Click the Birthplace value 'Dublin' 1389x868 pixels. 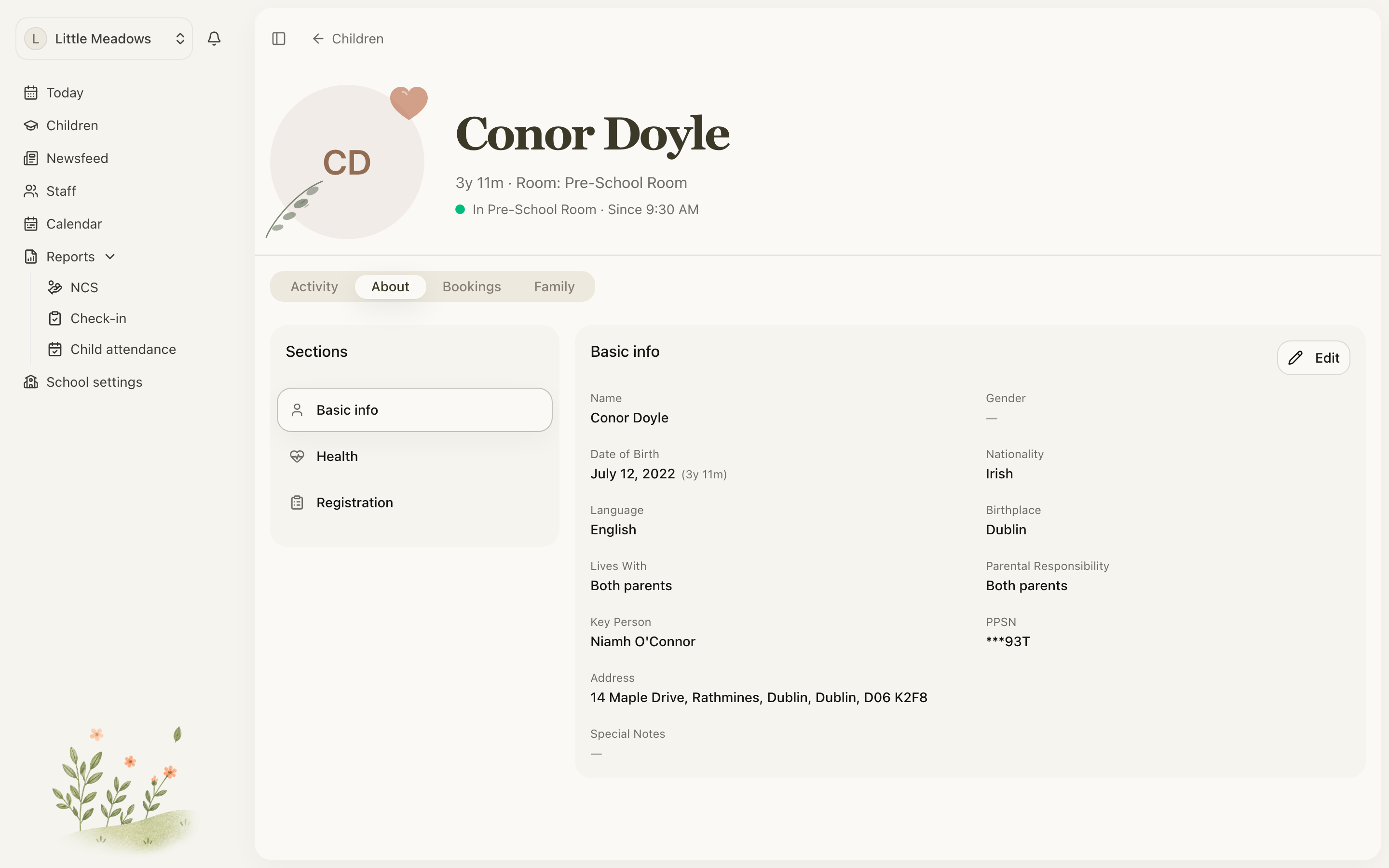pyautogui.click(x=1006, y=529)
